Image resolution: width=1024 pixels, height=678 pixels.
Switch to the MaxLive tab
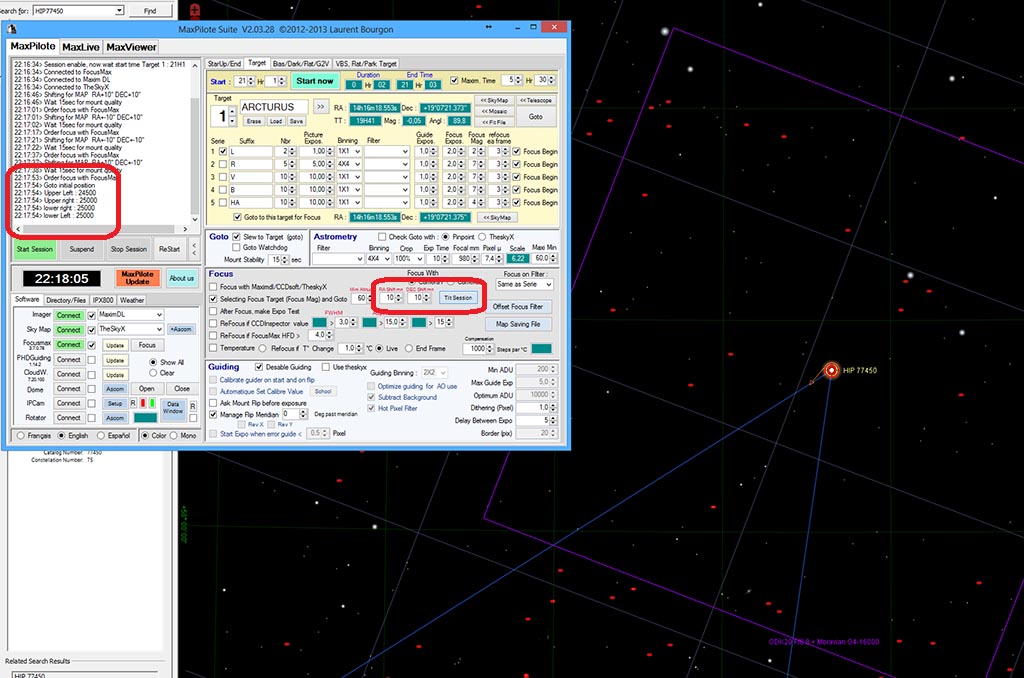click(80, 47)
